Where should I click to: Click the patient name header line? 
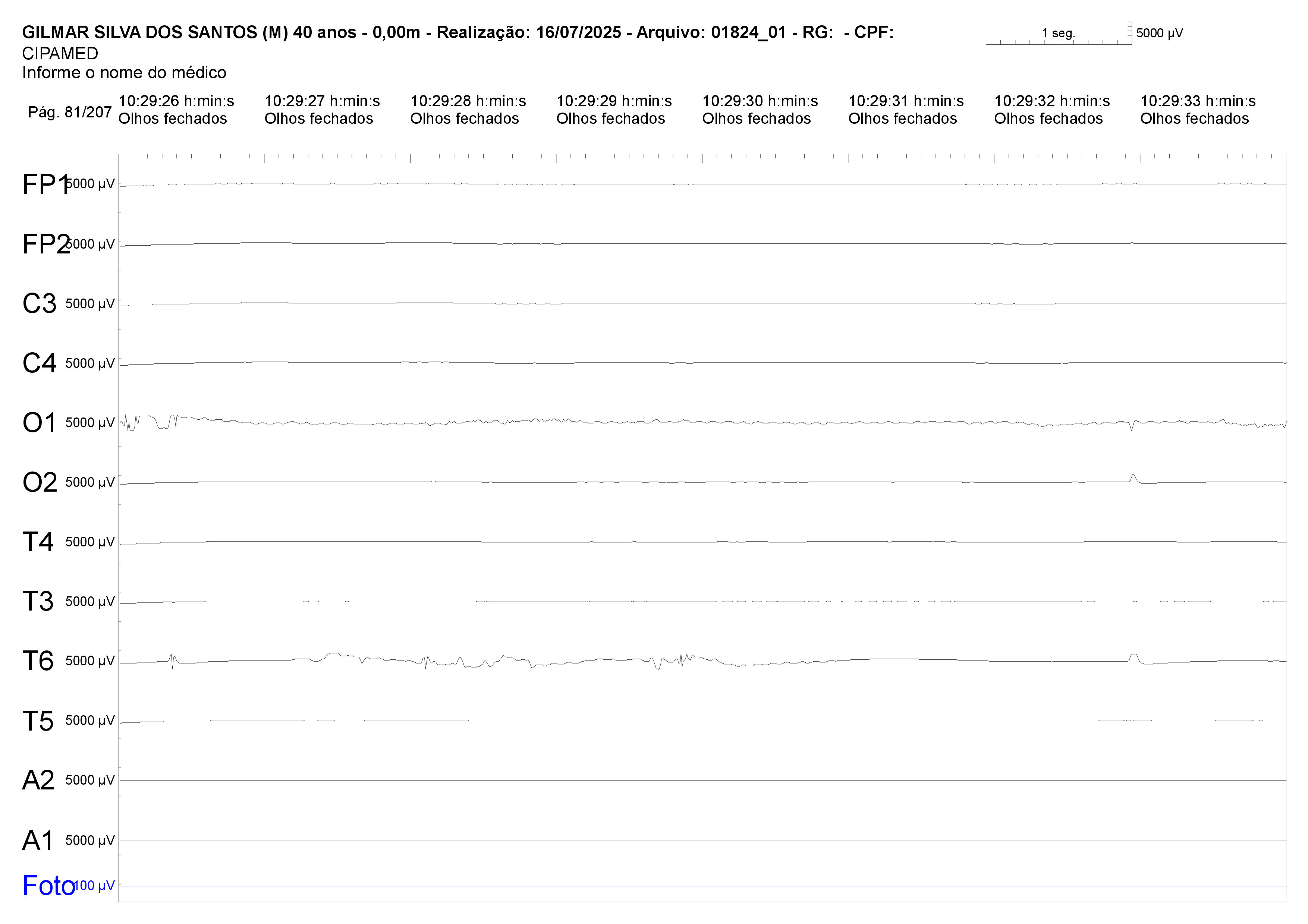tap(458, 32)
